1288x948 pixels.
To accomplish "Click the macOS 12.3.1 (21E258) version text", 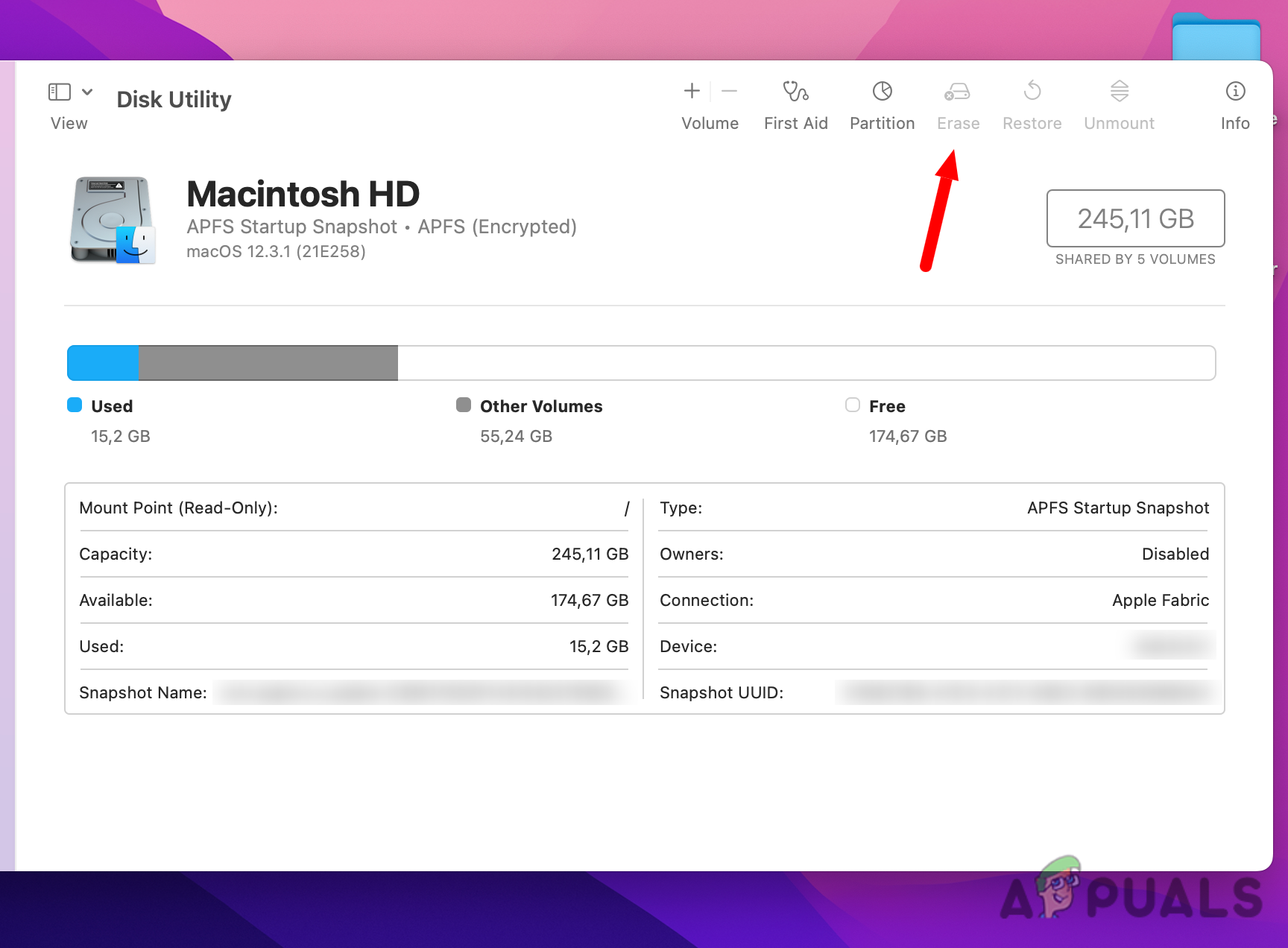I will [276, 252].
